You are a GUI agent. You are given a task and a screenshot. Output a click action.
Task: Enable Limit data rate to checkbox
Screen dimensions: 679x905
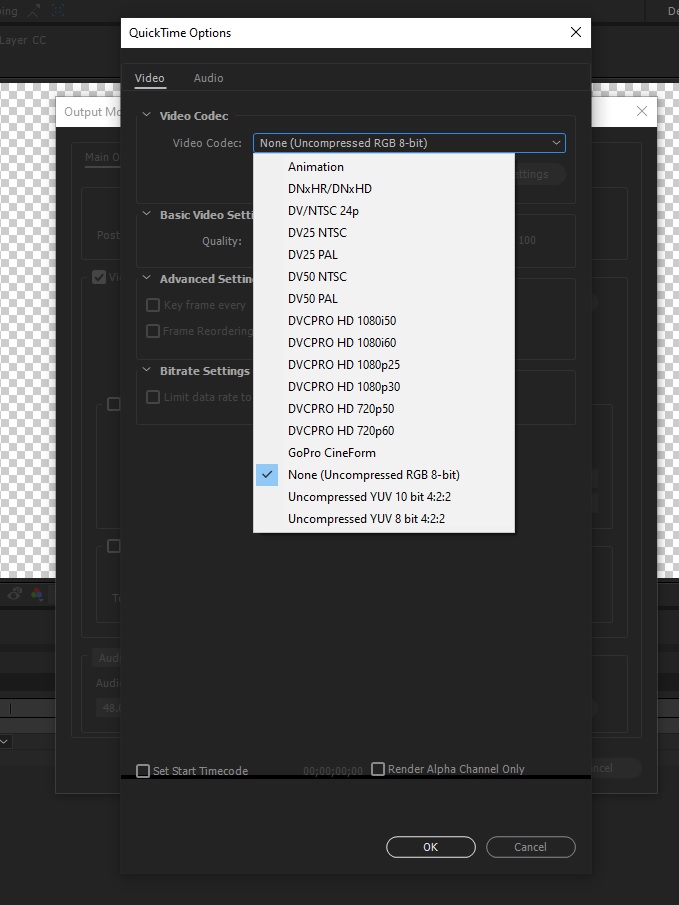click(x=153, y=397)
